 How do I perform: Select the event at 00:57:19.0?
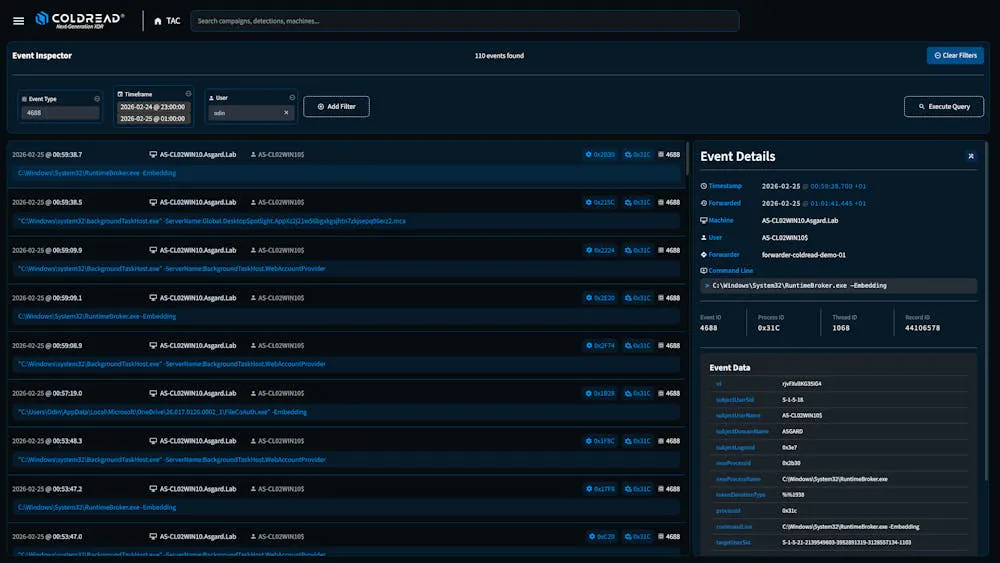(346, 403)
